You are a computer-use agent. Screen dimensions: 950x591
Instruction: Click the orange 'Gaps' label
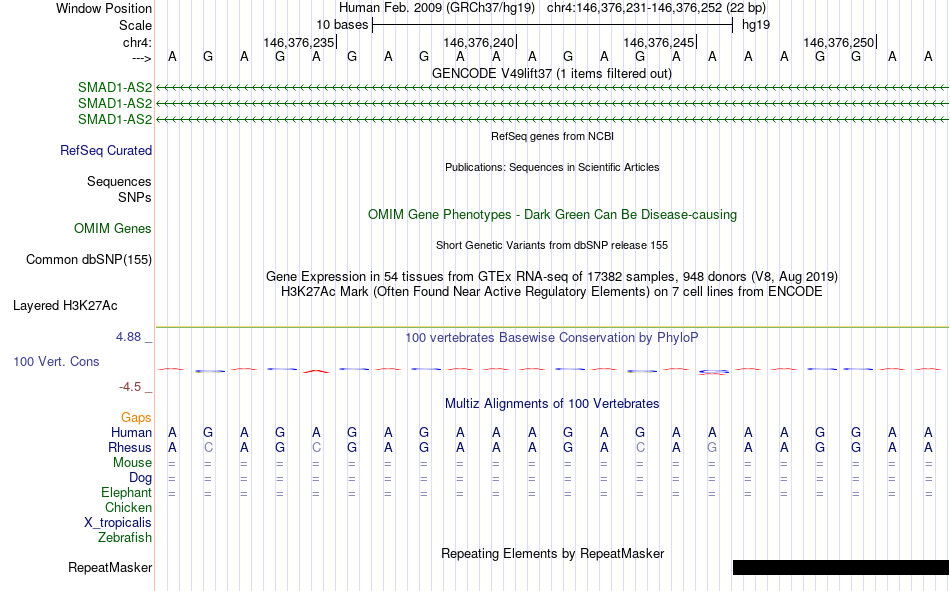coord(136,417)
